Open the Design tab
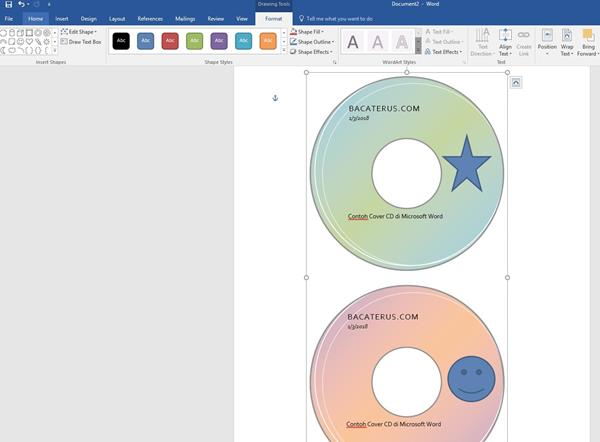600x442 pixels. click(x=88, y=19)
